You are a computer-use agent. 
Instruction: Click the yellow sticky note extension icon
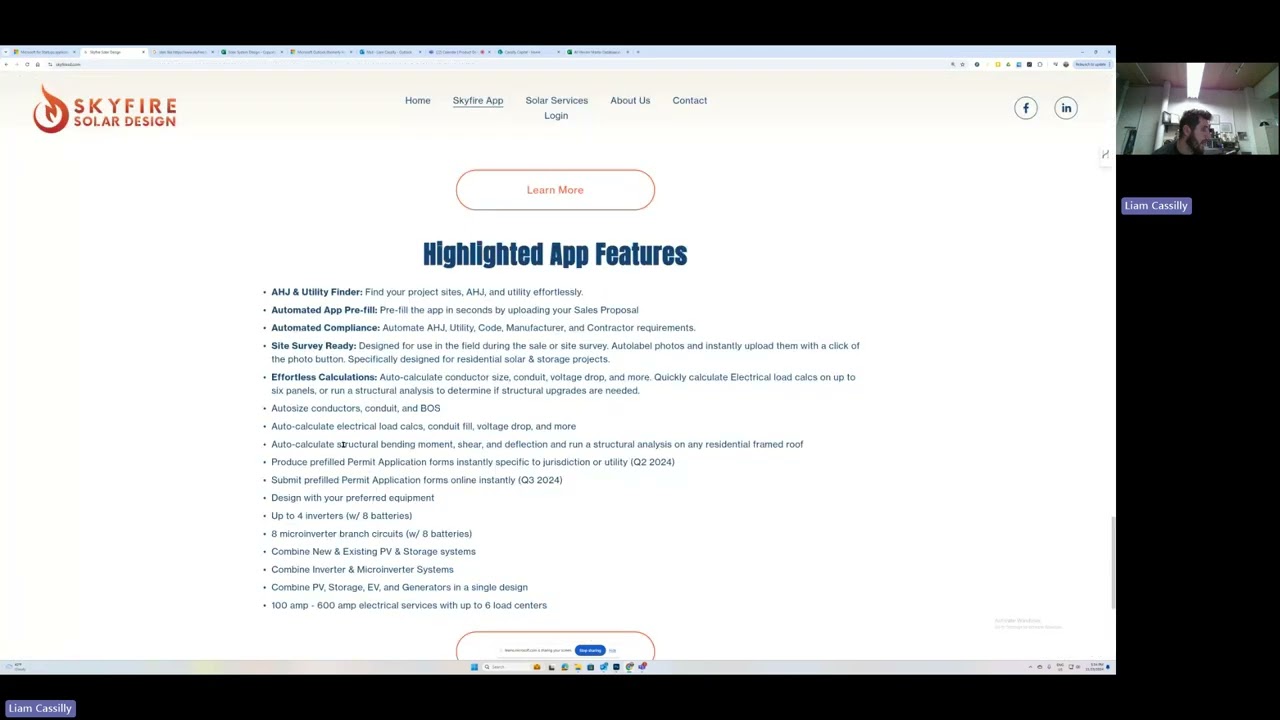click(x=997, y=64)
